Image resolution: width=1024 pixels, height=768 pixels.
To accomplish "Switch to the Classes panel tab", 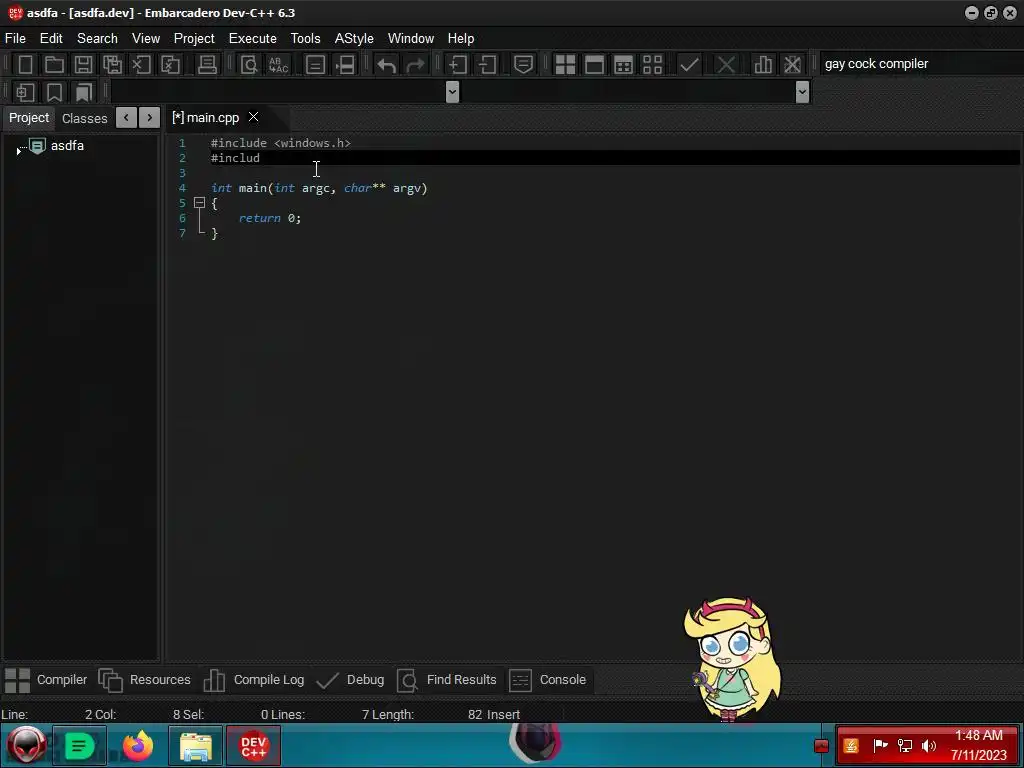I will click(84, 118).
